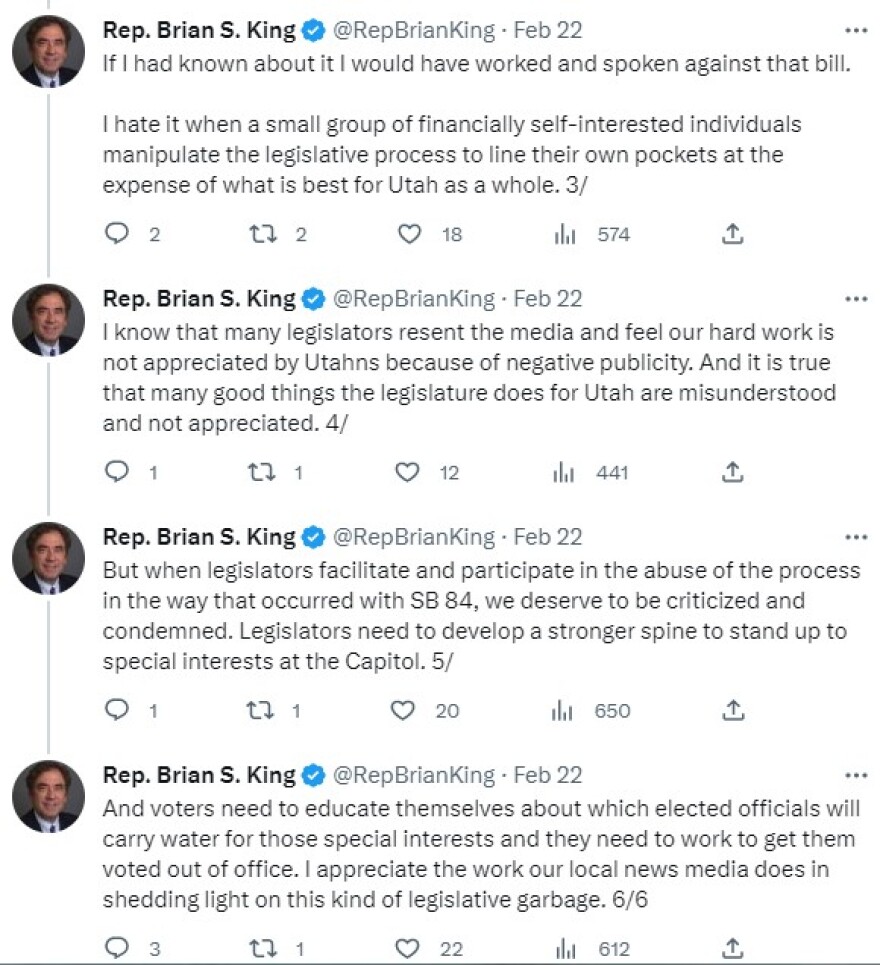Like the tweet ending in 3/
The height and width of the screenshot is (965, 880).
(x=408, y=234)
